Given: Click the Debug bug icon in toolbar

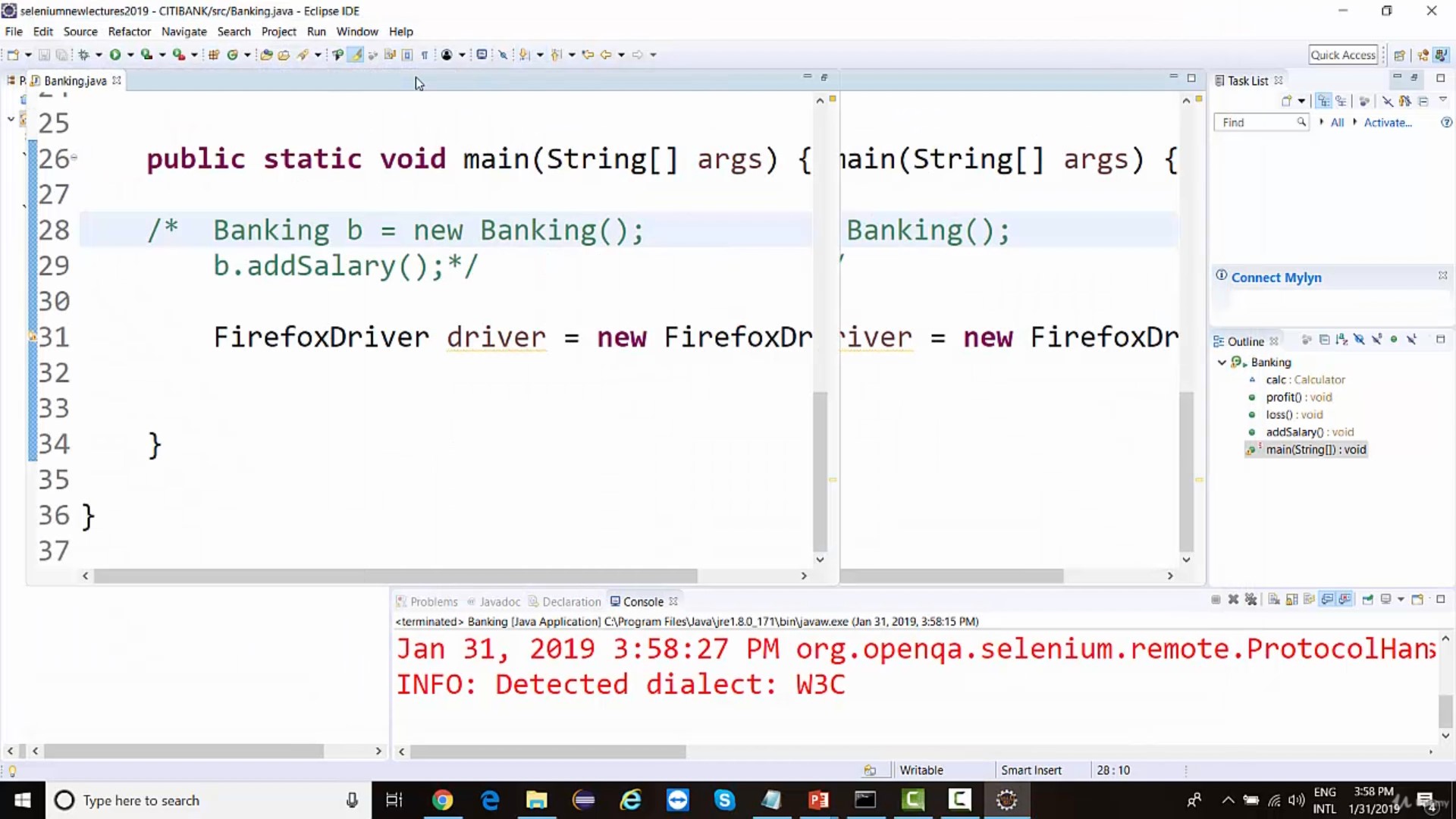Looking at the screenshot, I should pos(84,55).
